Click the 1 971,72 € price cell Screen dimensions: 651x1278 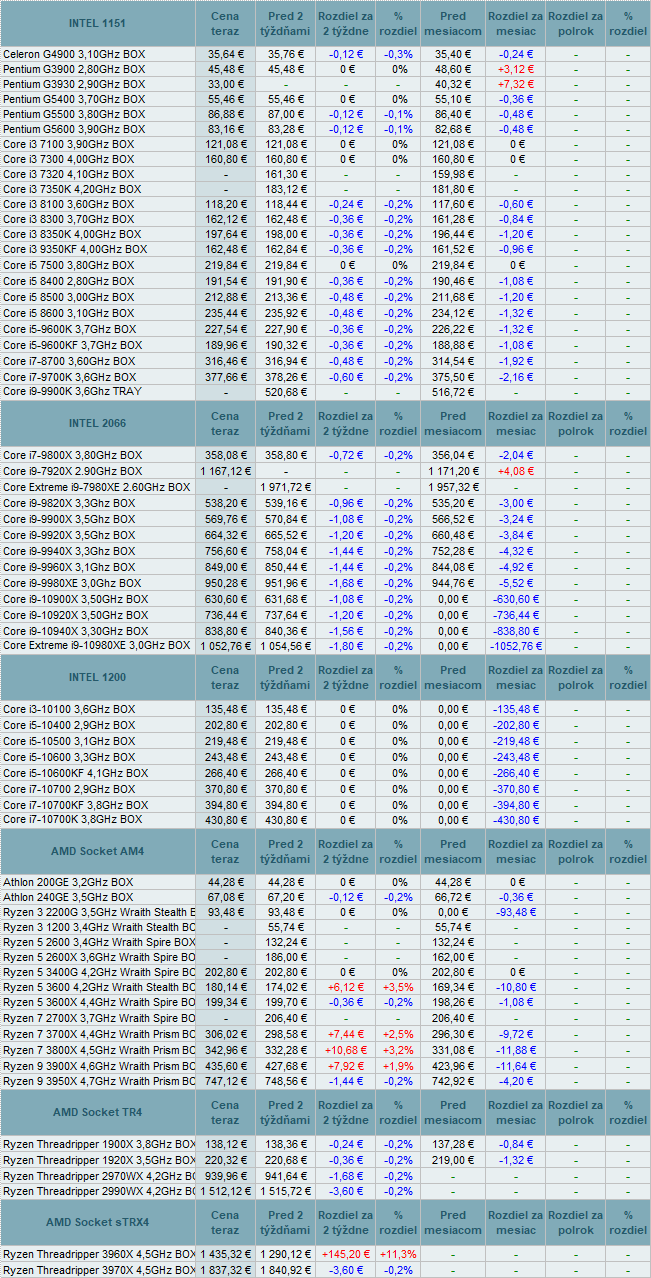287,487
